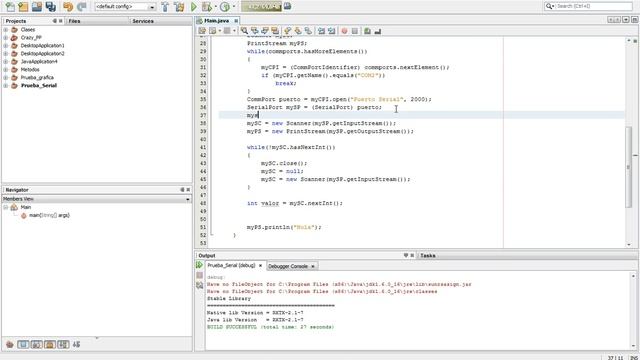This screenshot has height=360, width=640.
Task: Click the Uncomment editor toolbar icon
Action: [378, 31]
